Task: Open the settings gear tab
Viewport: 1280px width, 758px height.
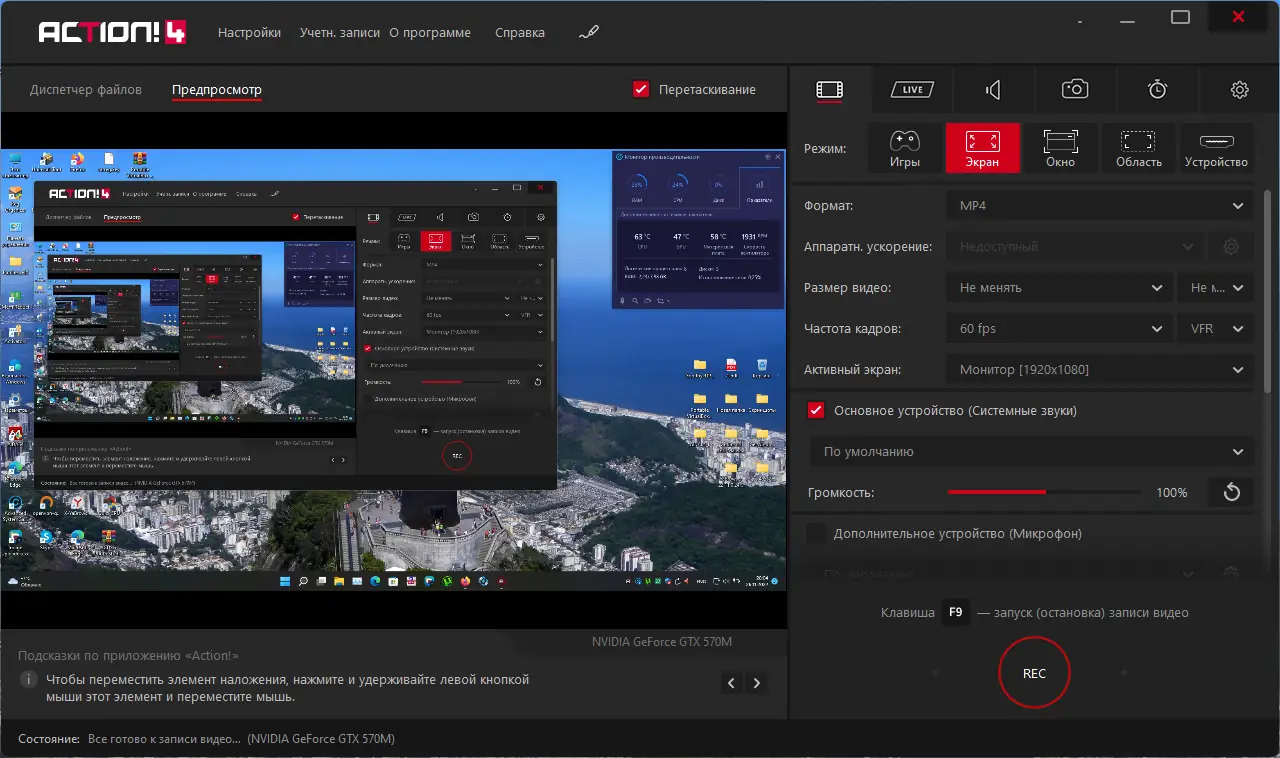Action: [1239, 90]
